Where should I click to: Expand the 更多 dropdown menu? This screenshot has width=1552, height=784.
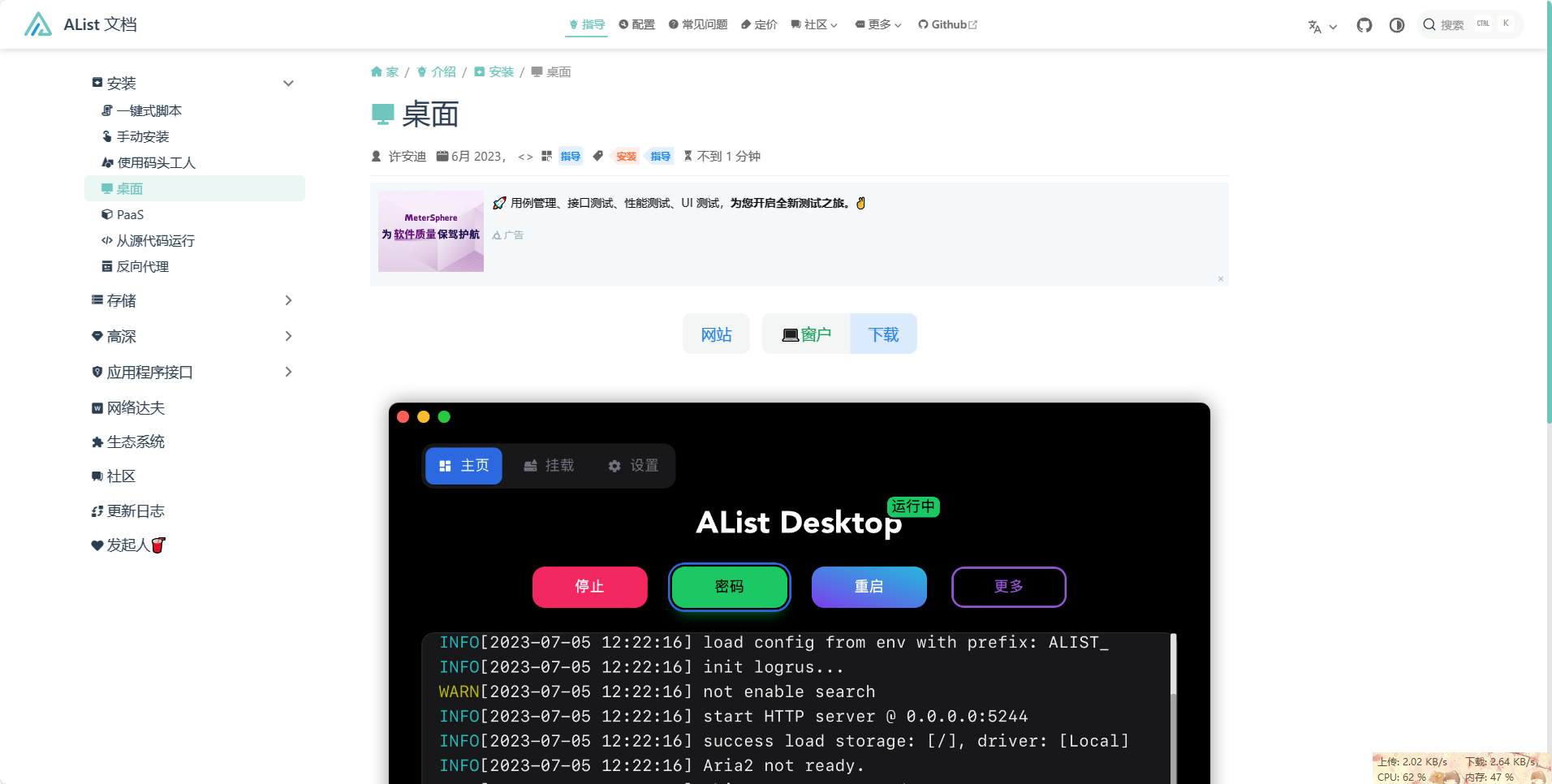click(878, 24)
